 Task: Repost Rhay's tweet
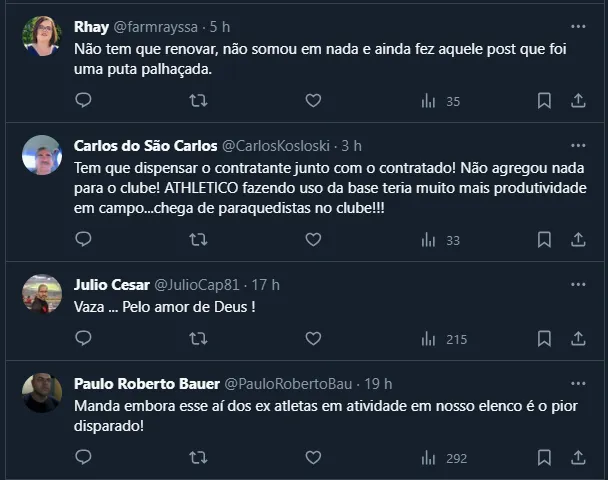click(198, 100)
